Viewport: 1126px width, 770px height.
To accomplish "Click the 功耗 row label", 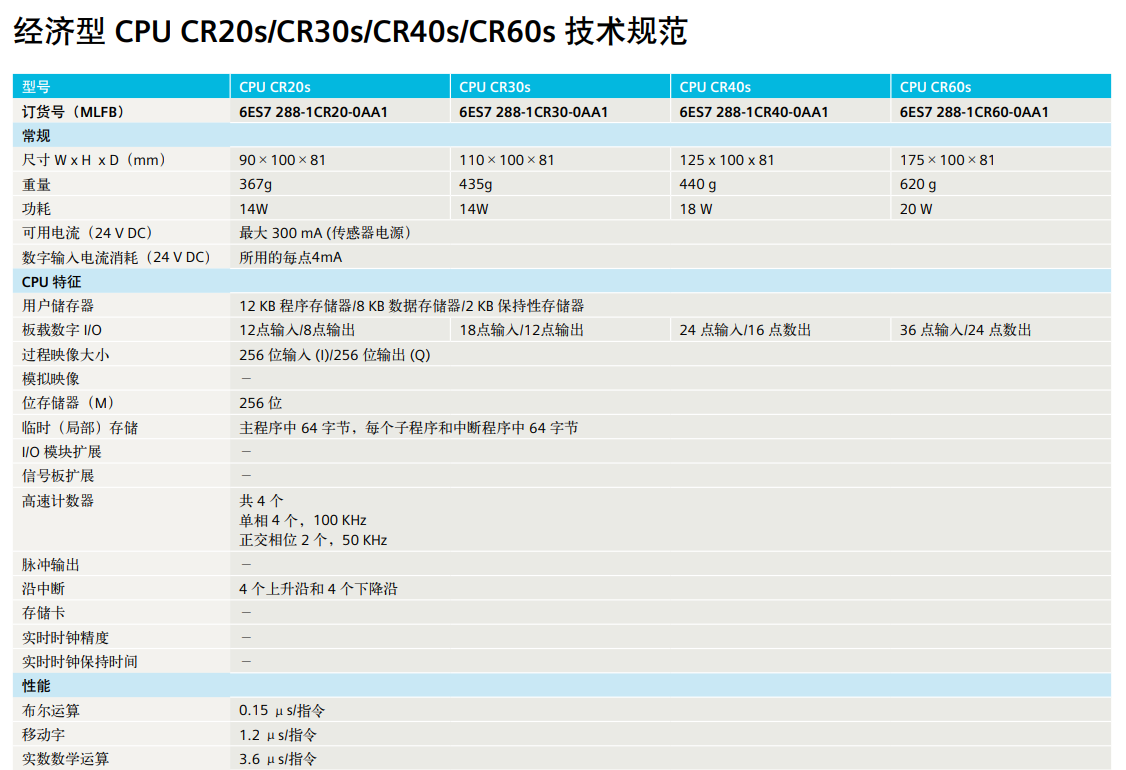I will pos(36,209).
